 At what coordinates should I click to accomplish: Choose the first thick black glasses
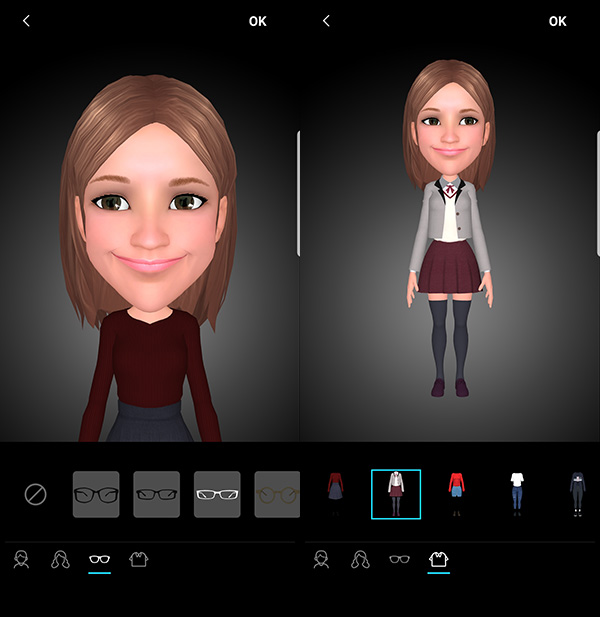tap(96, 494)
